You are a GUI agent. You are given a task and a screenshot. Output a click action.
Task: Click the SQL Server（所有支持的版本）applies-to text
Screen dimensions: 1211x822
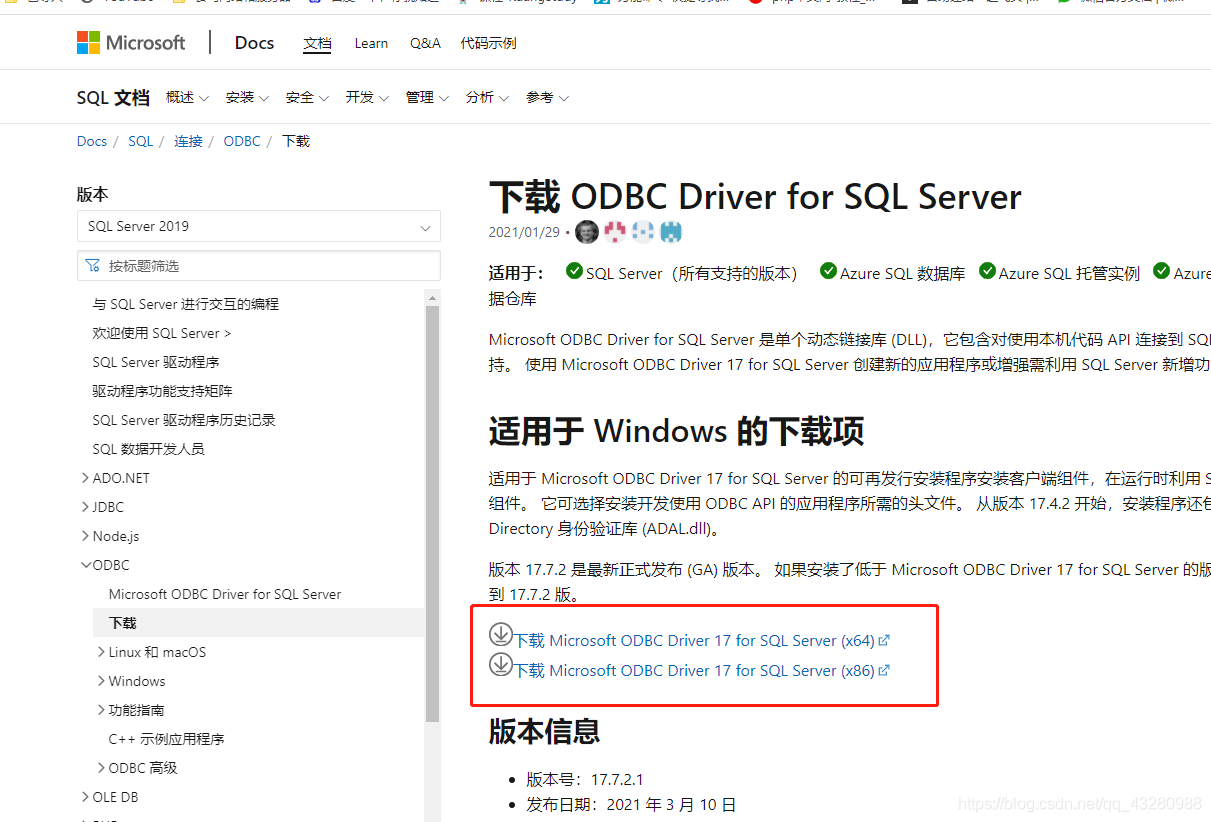[692, 273]
